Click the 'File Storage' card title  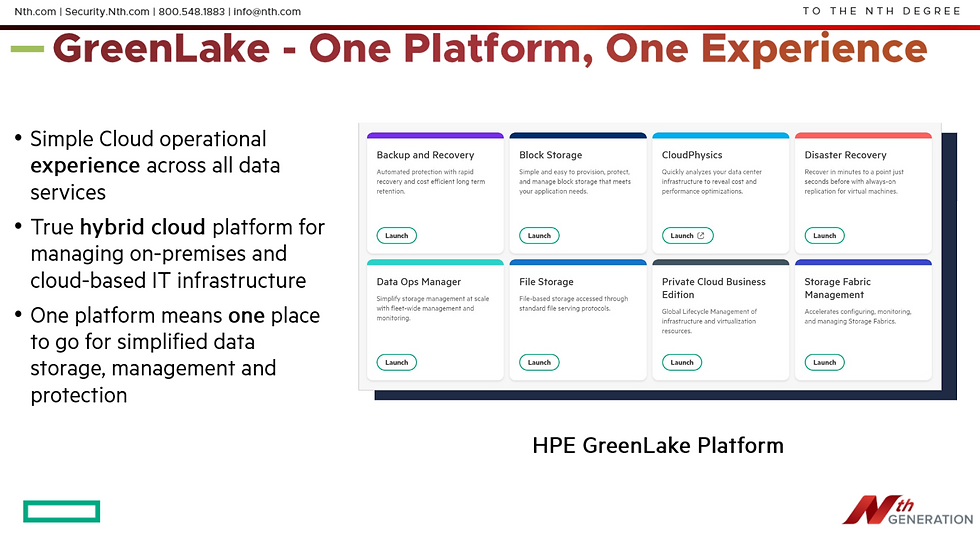click(546, 282)
